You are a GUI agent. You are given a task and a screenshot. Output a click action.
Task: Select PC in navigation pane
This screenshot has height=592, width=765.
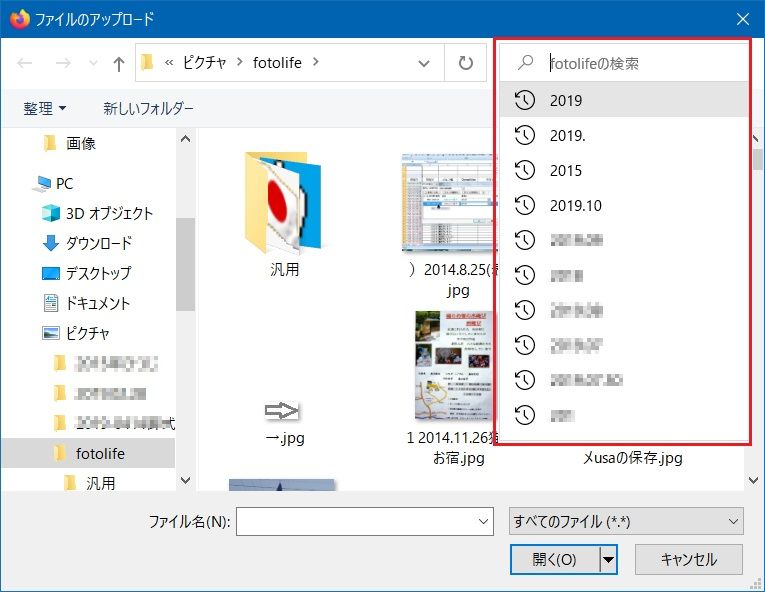pyautogui.click(x=64, y=184)
